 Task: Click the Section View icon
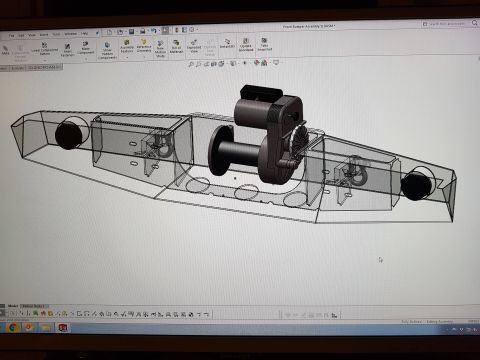coord(214,64)
